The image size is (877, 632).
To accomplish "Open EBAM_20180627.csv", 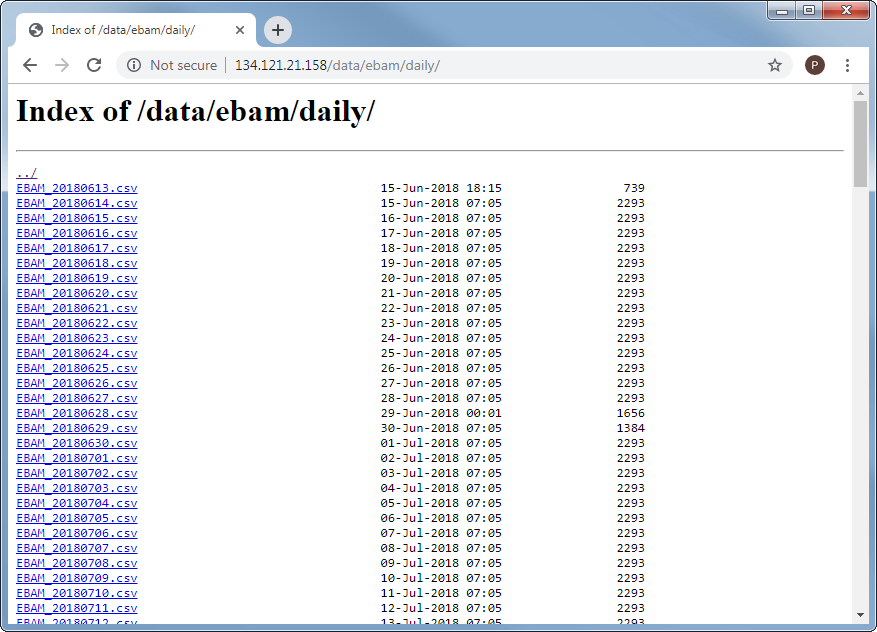I will pyautogui.click(x=77, y=398).
